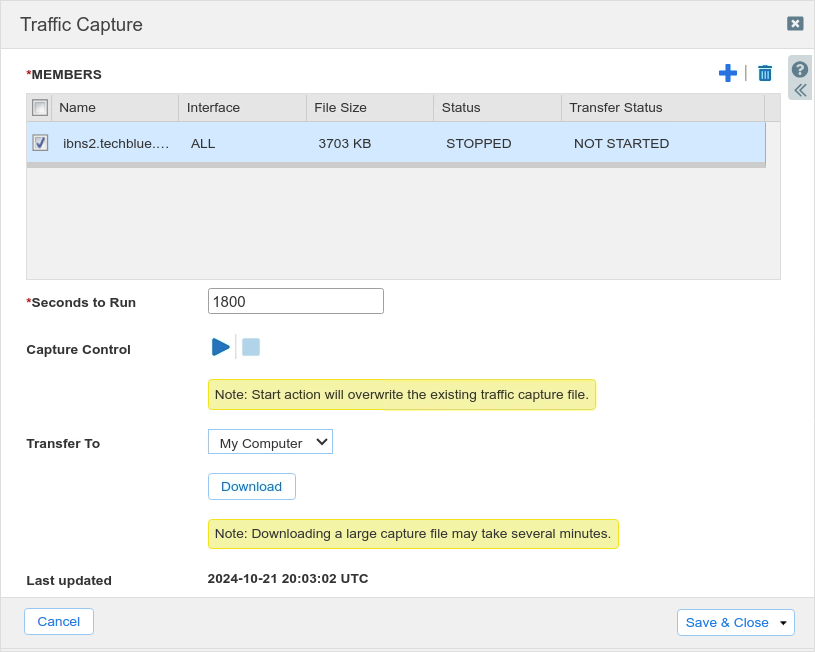Open the Transfer To dropdown
This screenshot has width=815, height=652.
pyautogui.click(x=270, y=442)
